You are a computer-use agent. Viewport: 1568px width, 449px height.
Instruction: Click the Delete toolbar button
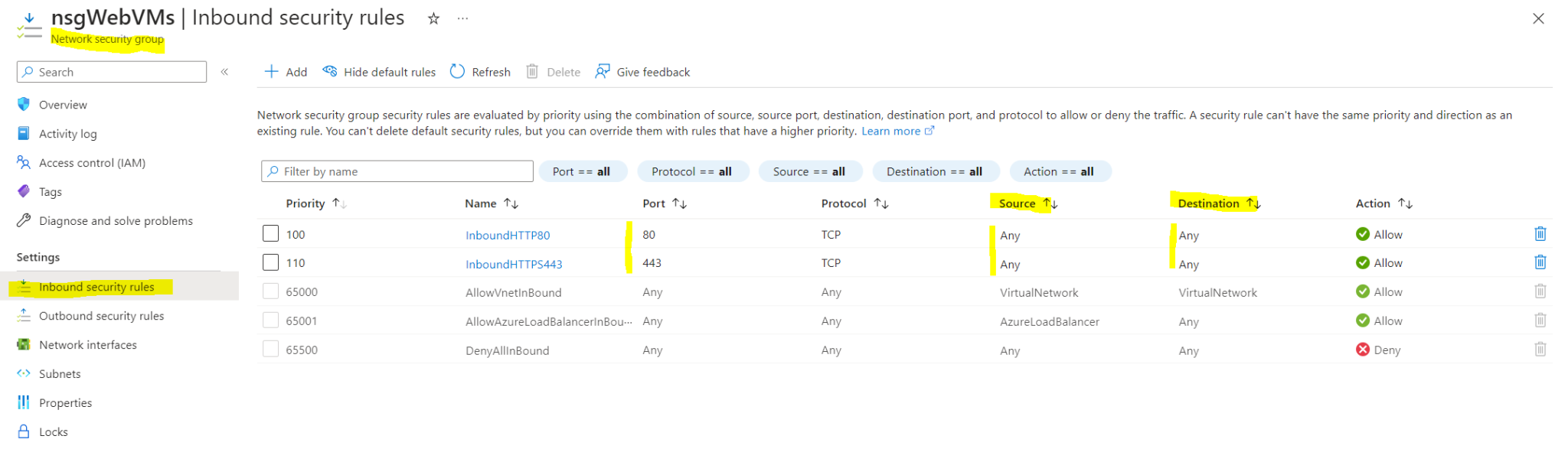coord(553,72)
